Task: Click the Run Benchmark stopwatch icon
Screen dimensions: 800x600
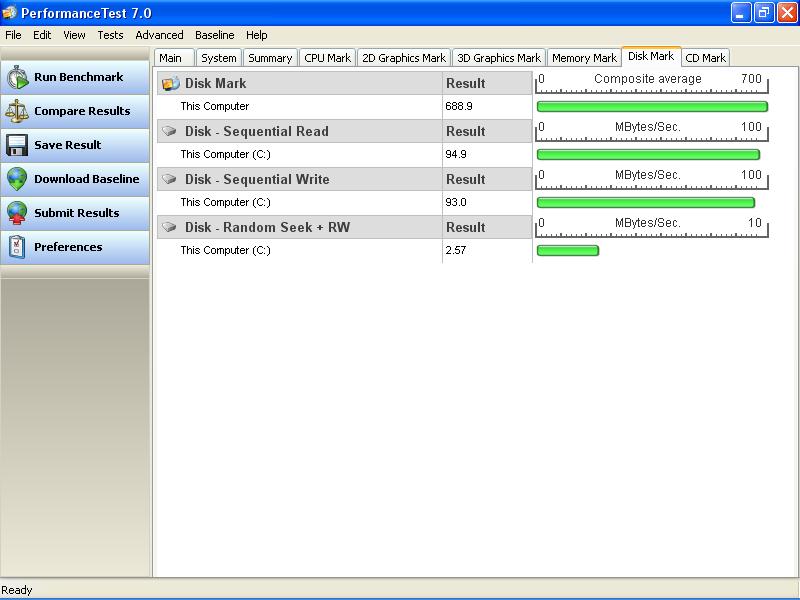Action: pos(17,78)
